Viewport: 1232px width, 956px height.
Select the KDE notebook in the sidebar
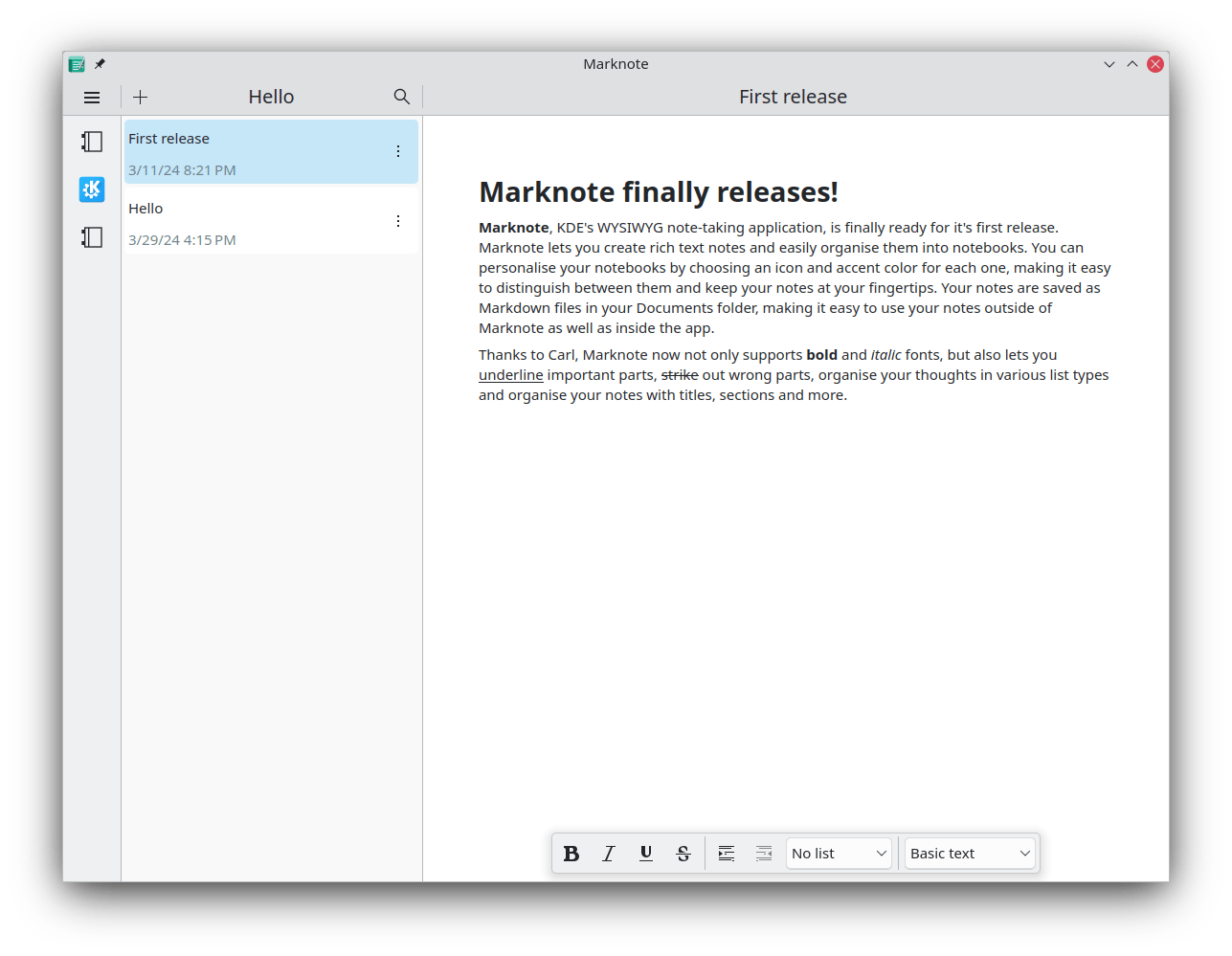(x=91, y=189)
